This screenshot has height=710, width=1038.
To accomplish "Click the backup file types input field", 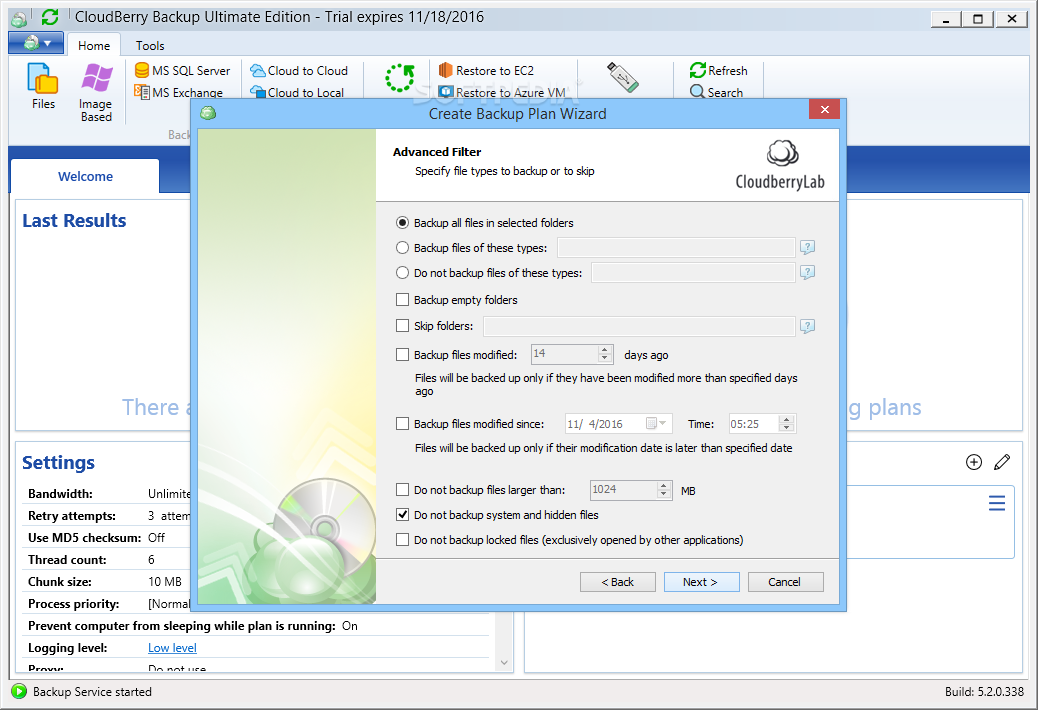I will [x=676, y=247].
